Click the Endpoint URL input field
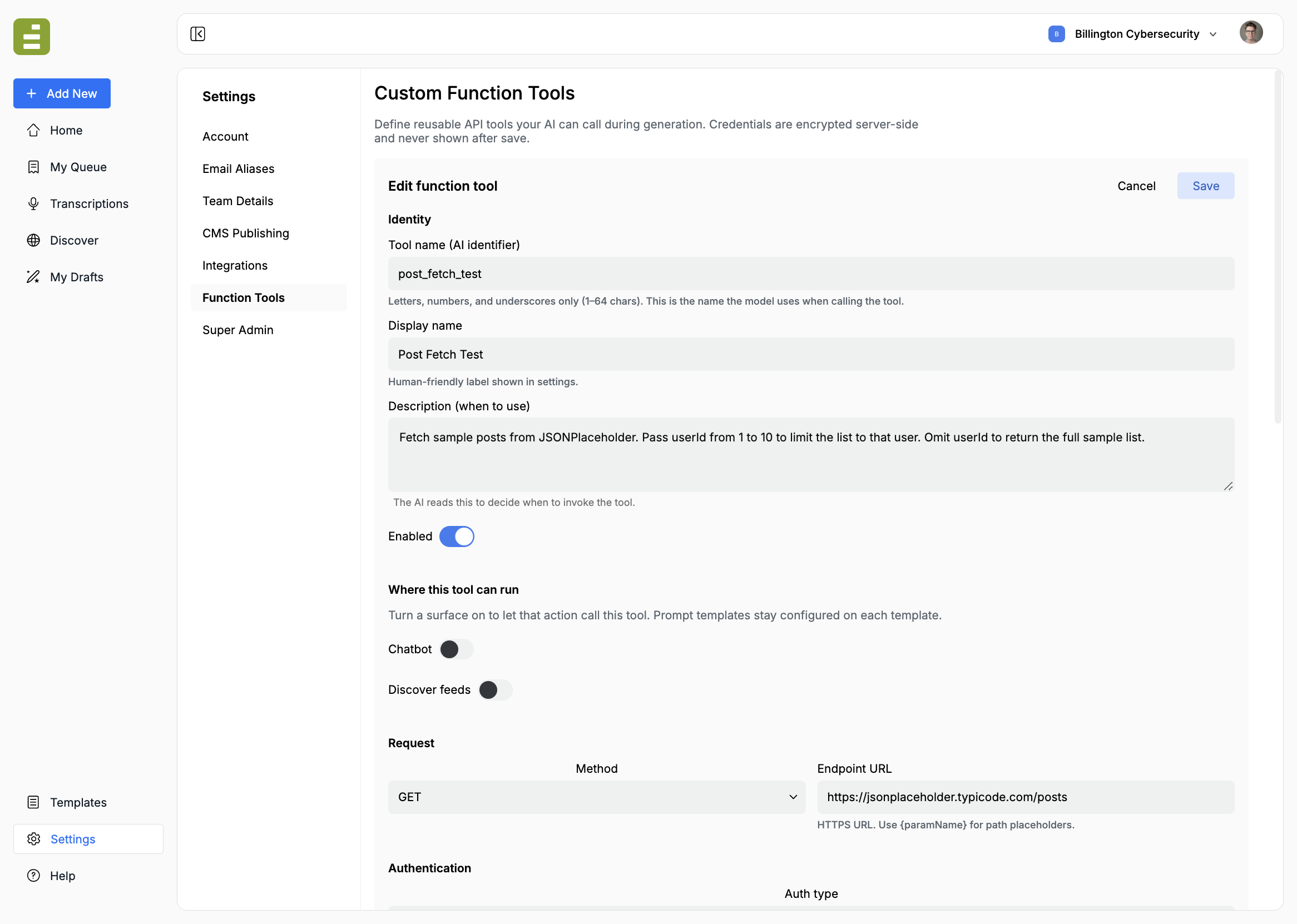Screen dimensions: 1297x924 tap(1026, 797)
